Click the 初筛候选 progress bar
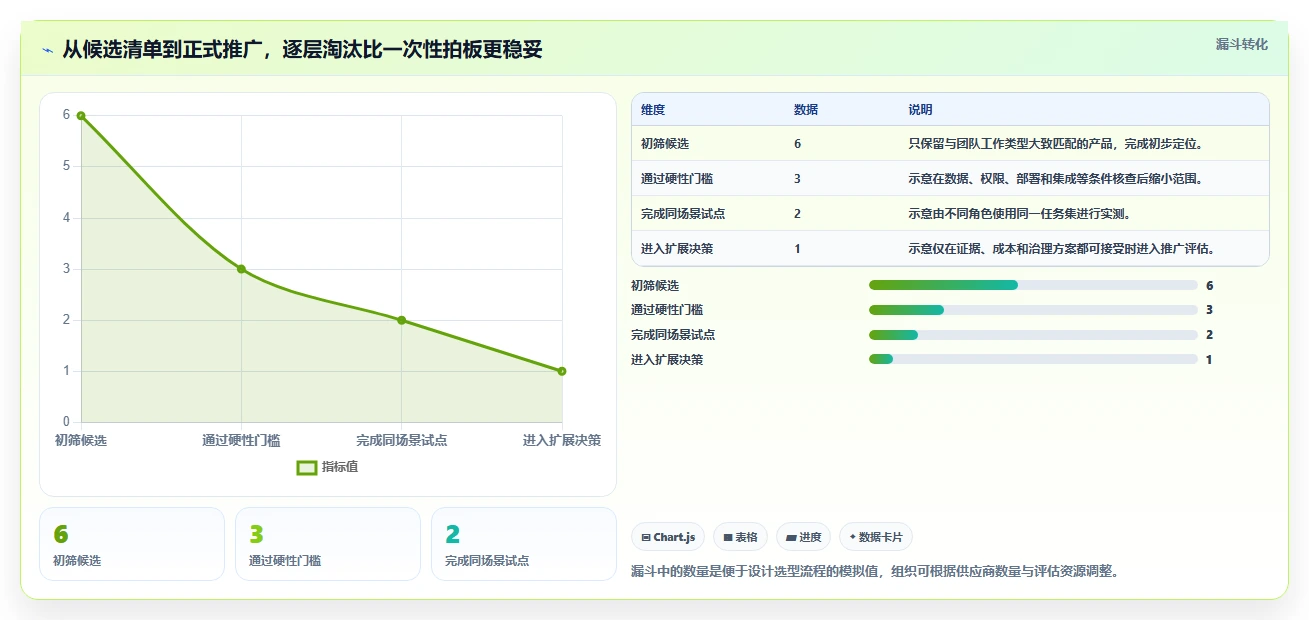The image size is (1309, 620). coord(1033,285)
